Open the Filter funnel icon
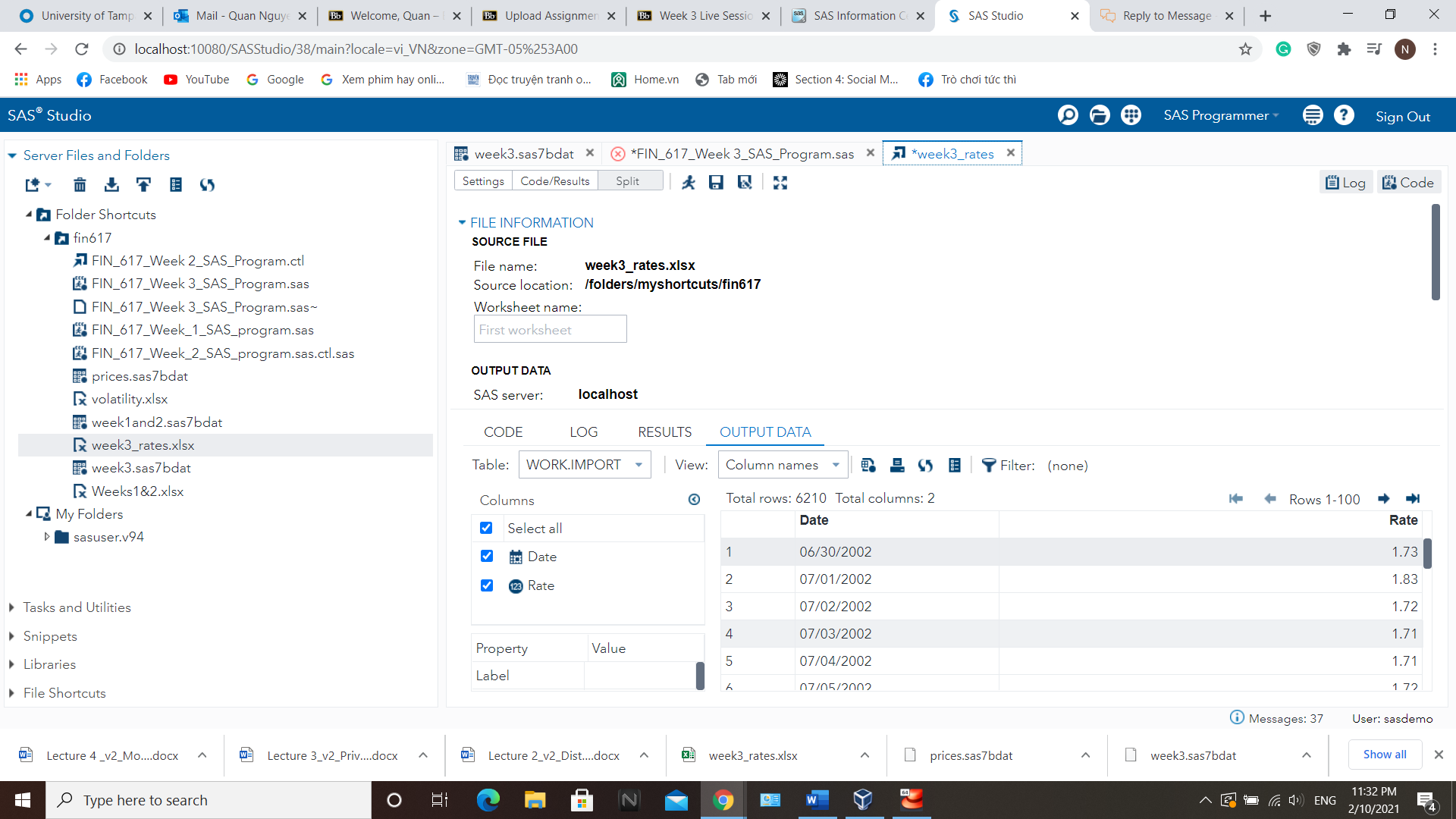This screenshot has height=819, width=1456. coord(988,465)
